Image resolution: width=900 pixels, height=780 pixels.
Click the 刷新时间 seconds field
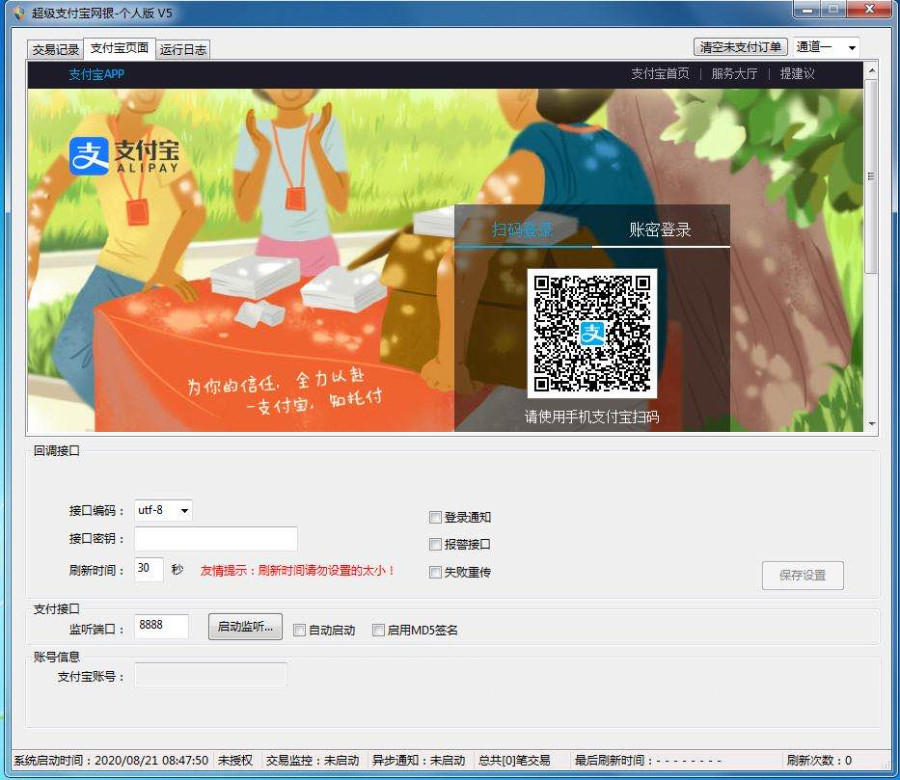click(149, 569)
